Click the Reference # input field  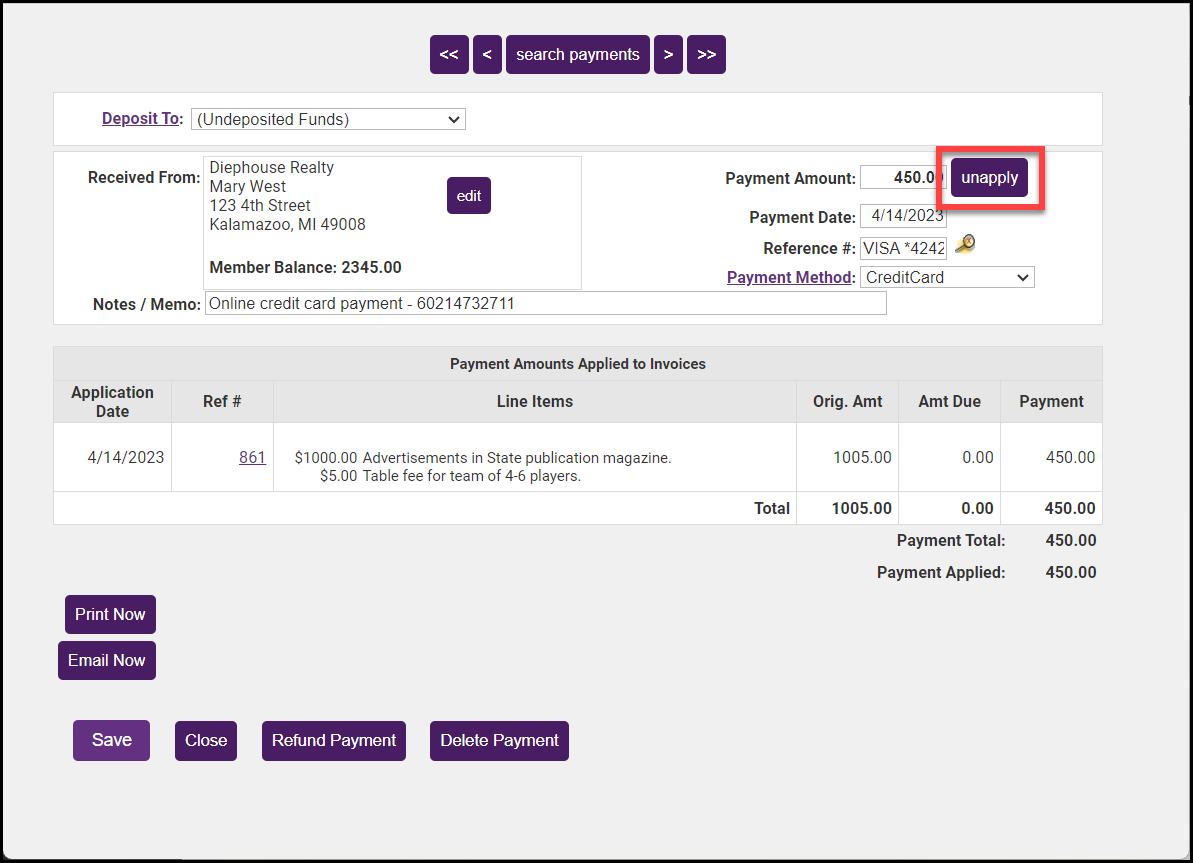[x=903, y=248]
